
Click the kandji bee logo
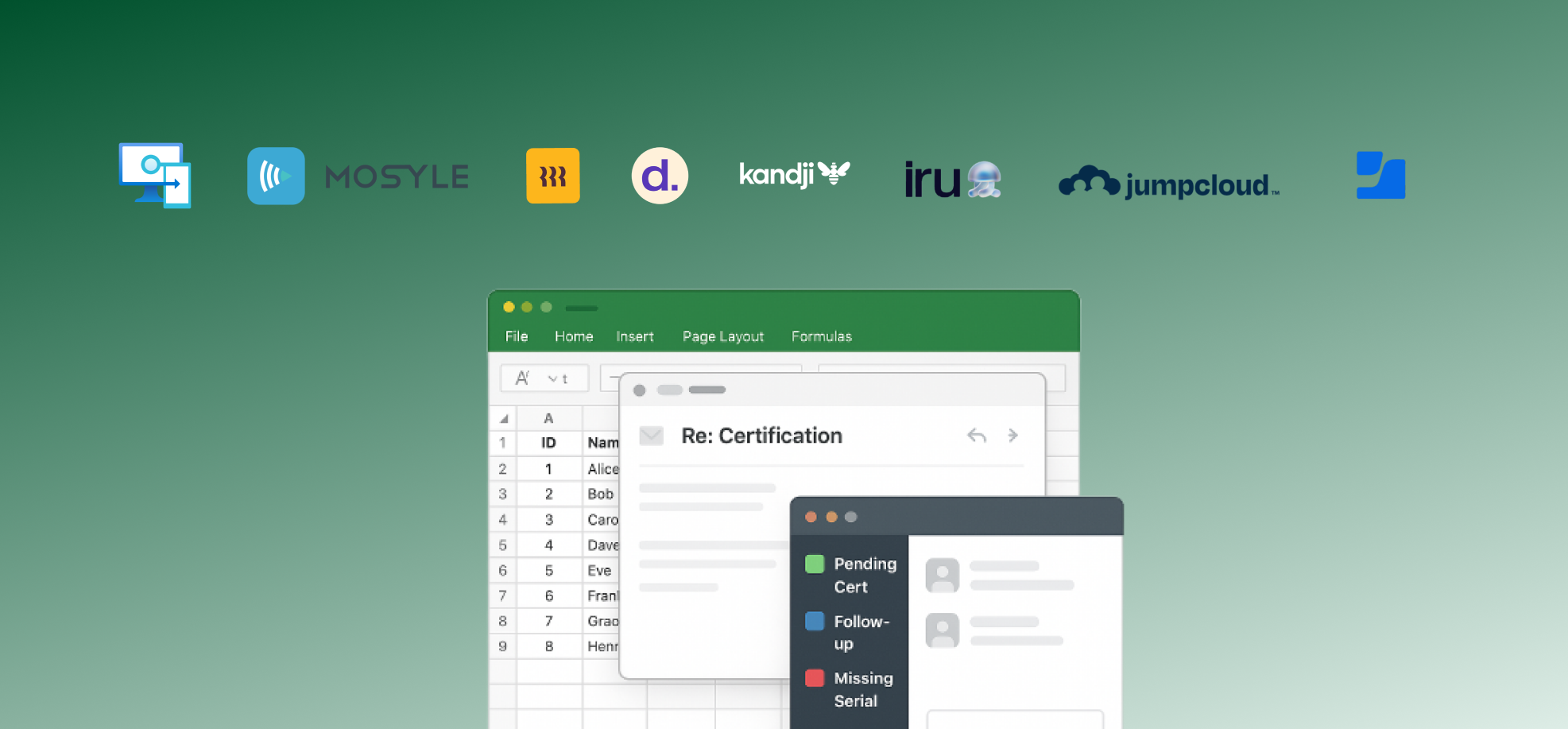tap(794, 173)
